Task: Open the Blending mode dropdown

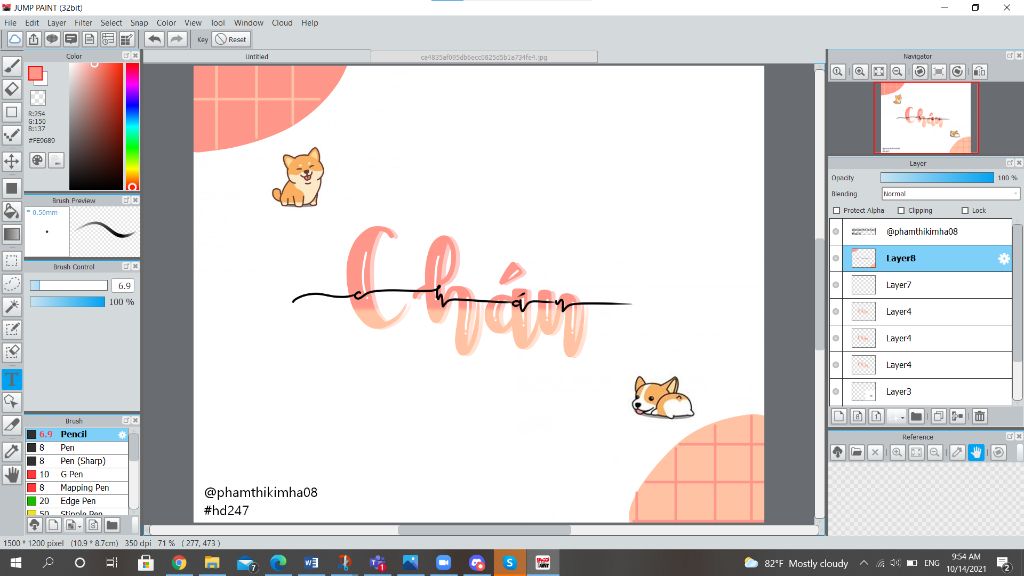Action: pyautogui.click(x=950, y=194)
